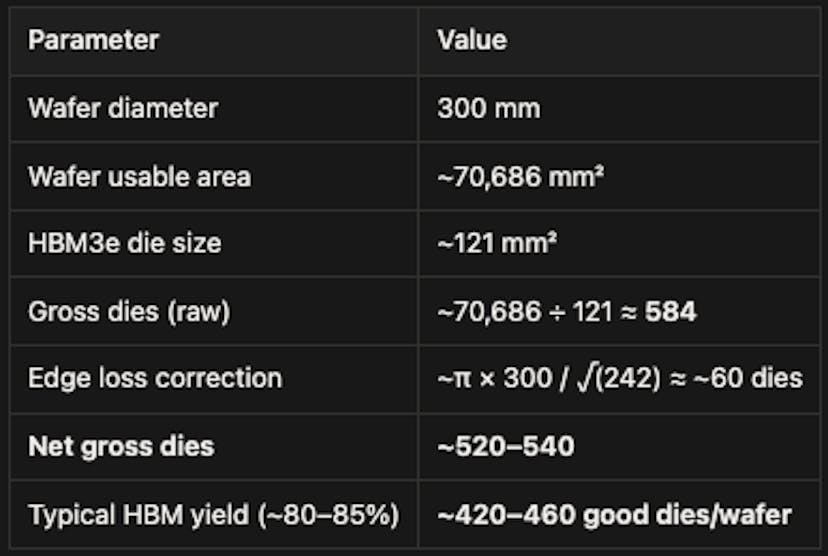This screenshot has height=556, width=828.
Task: Select the "Gross dies (raw)" label
Action: [x=129, y=311]
